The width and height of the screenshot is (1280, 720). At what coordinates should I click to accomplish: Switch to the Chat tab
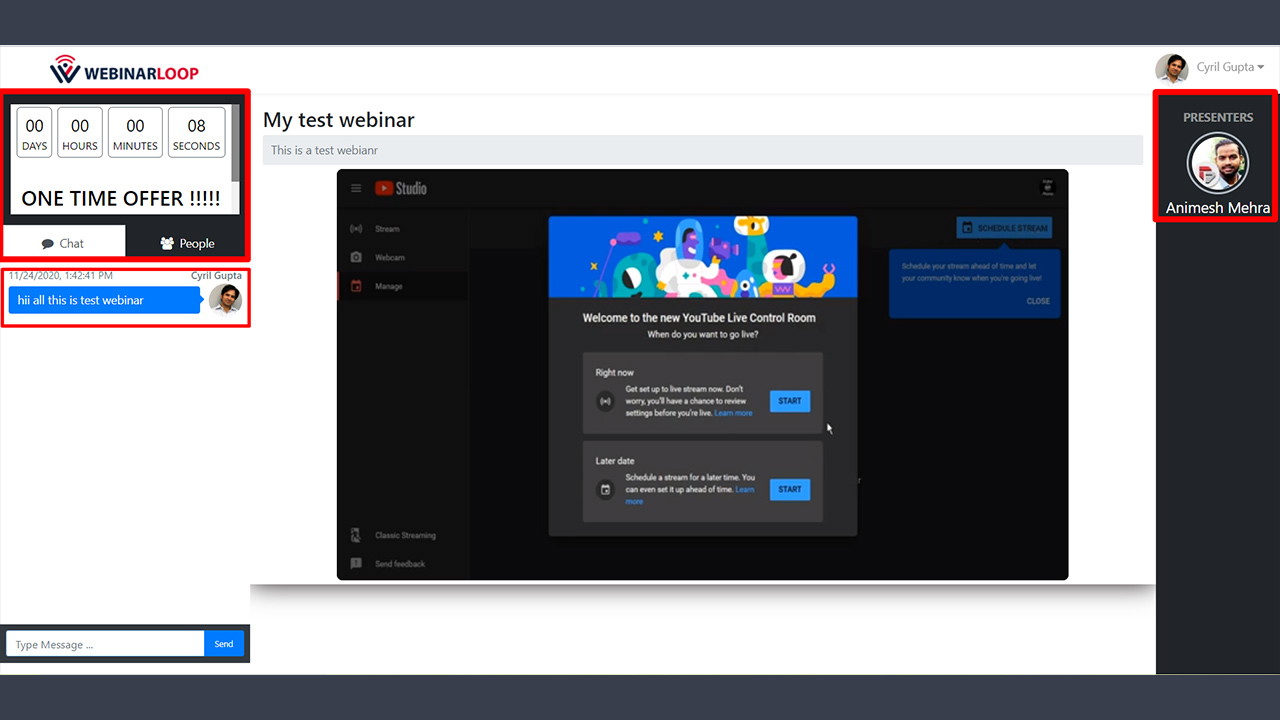pos(63,243)
